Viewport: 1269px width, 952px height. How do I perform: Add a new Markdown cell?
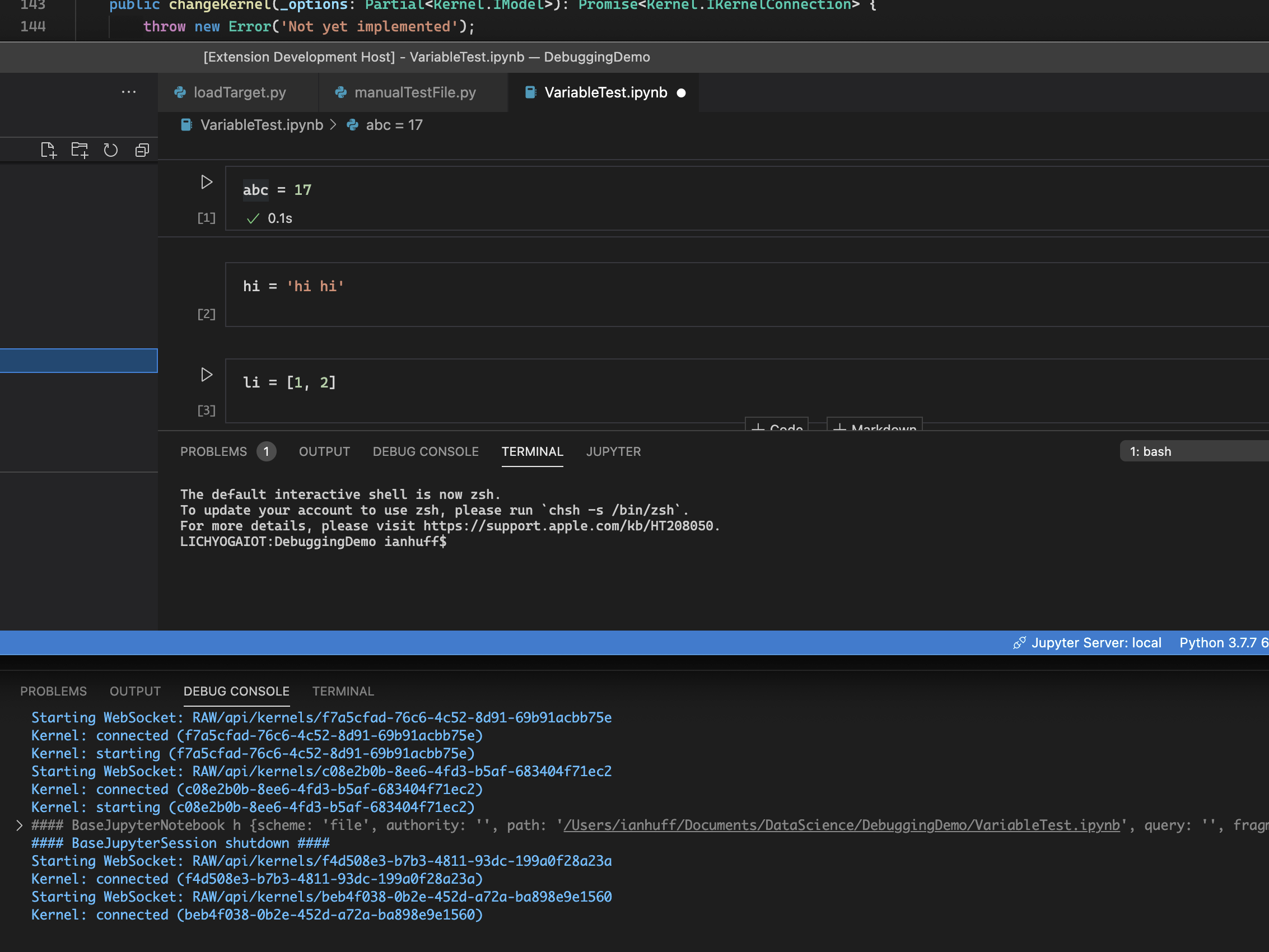[x=874, y=427]
